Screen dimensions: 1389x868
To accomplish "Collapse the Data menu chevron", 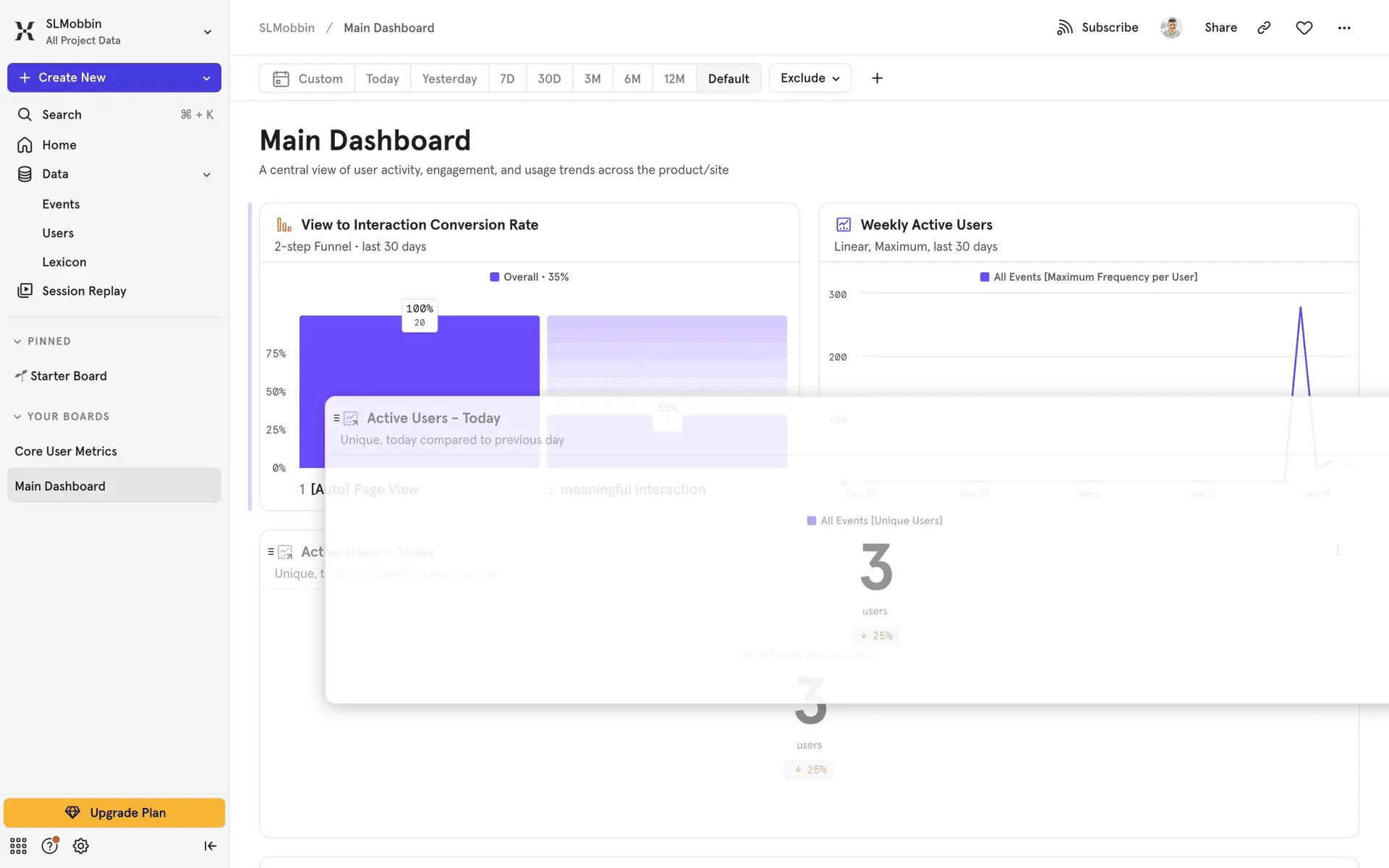I will click(206, 174).
